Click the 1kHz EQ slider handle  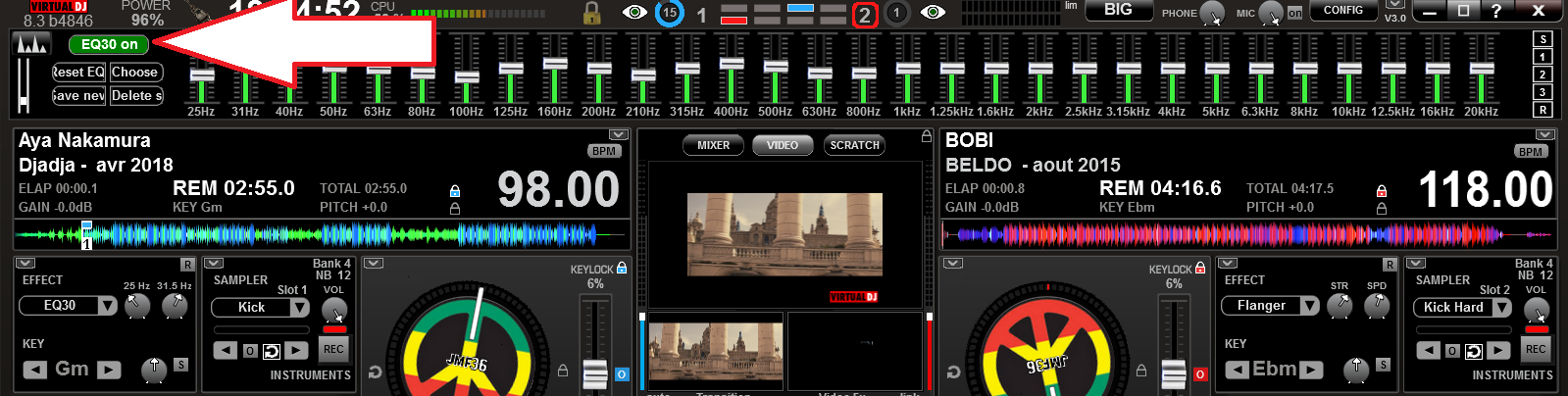point(908,69)
